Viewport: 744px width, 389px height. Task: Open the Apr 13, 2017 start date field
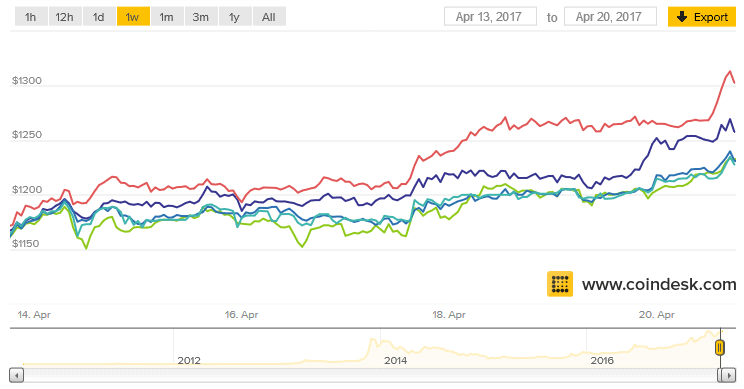pyautogui.click(x=490, y=17)
